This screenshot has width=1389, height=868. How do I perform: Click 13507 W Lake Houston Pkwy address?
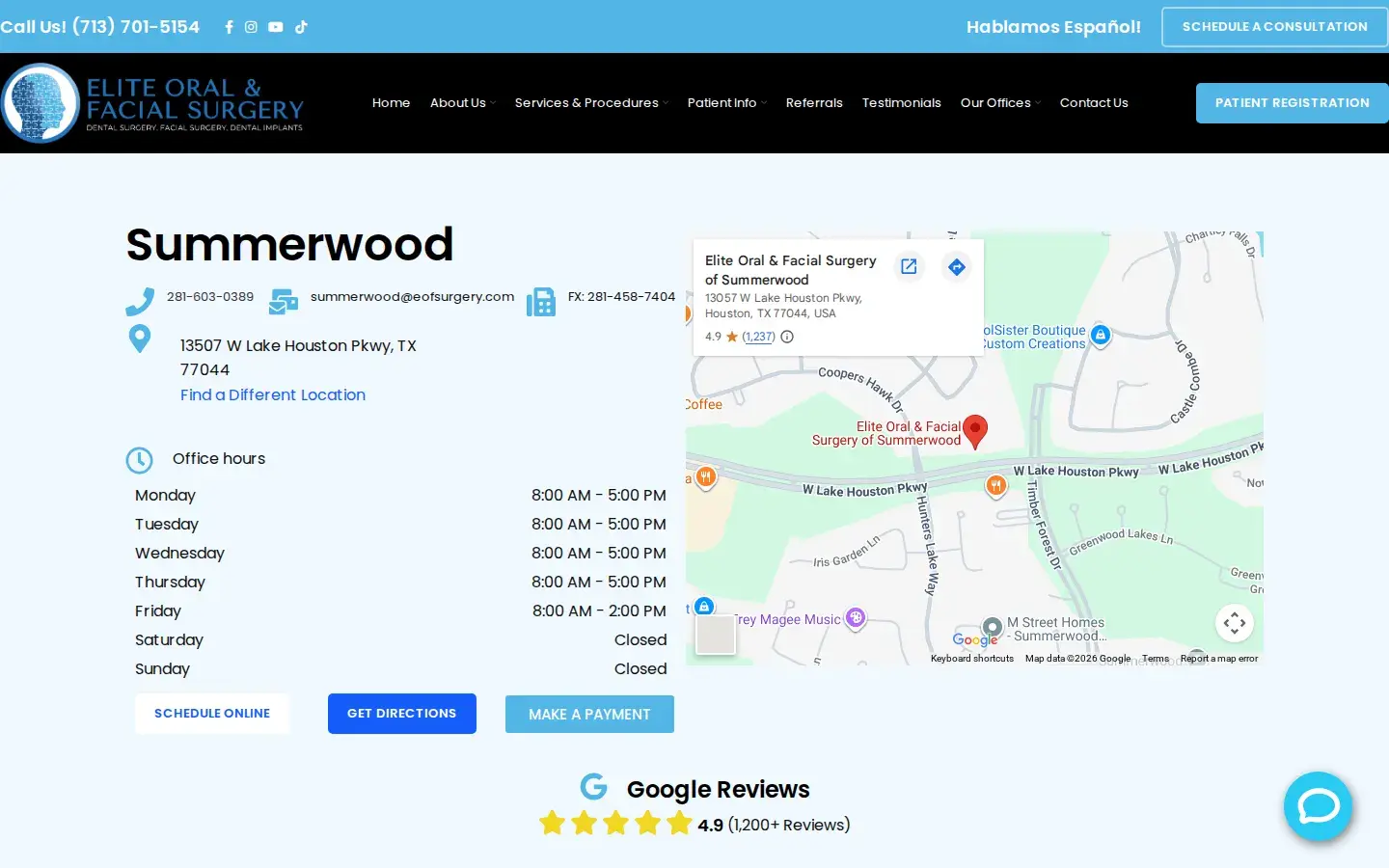click(298, 358)
